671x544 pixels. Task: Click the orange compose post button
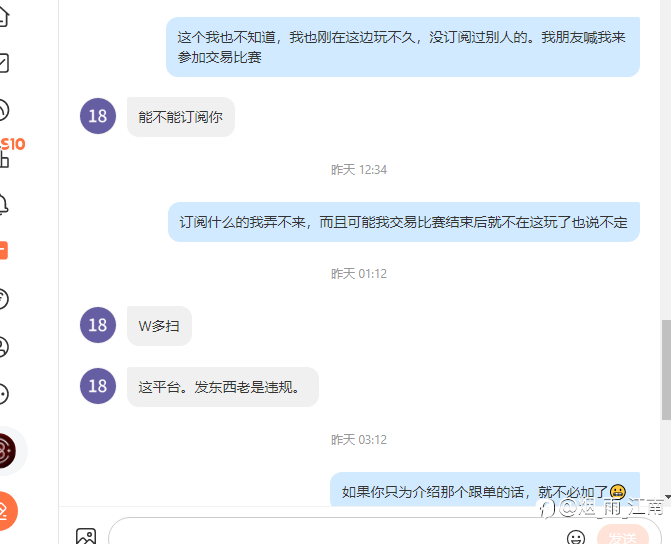[8, 511]
